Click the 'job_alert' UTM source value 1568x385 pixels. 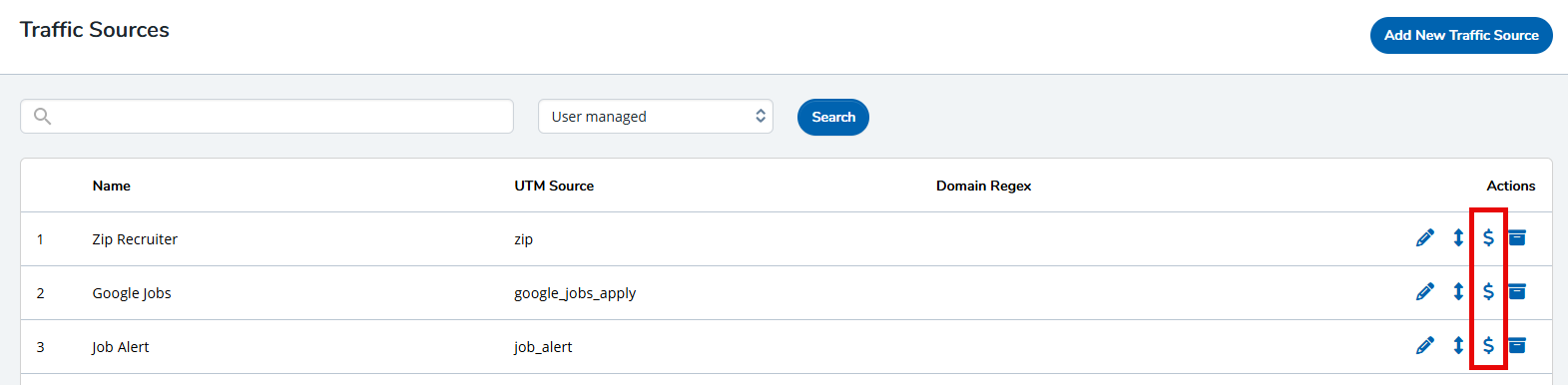click(x=543, y=347)
